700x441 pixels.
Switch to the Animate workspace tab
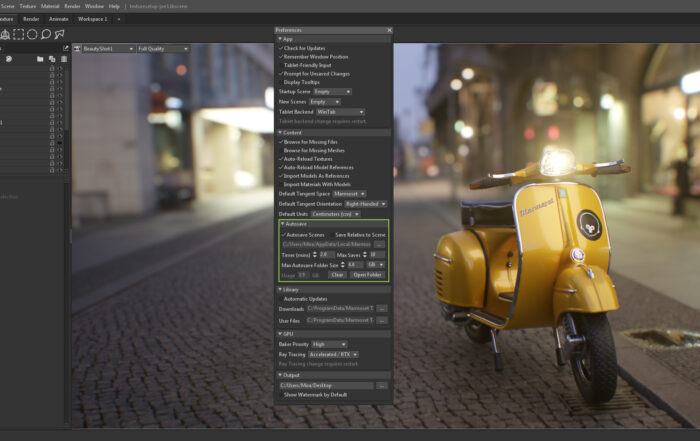click(x=58, y=19)
